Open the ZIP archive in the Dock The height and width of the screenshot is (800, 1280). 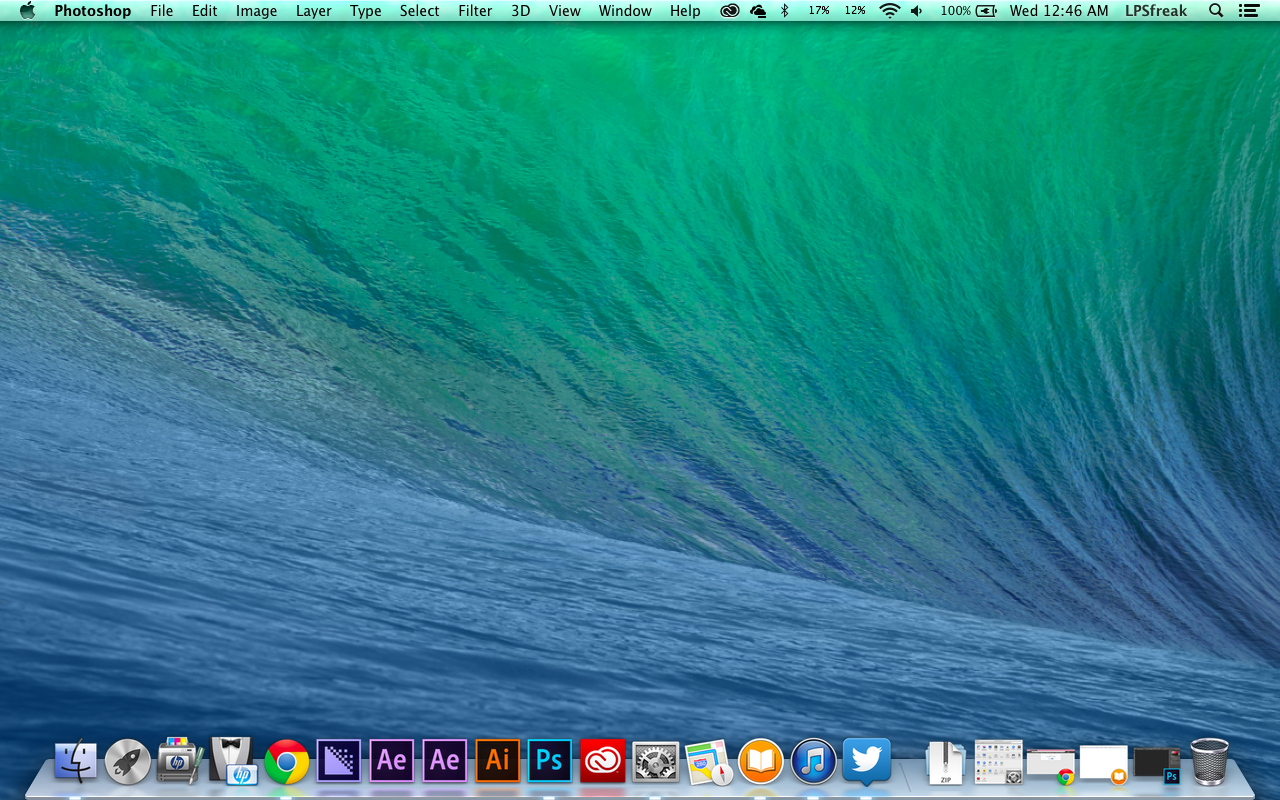coord(946,762)
